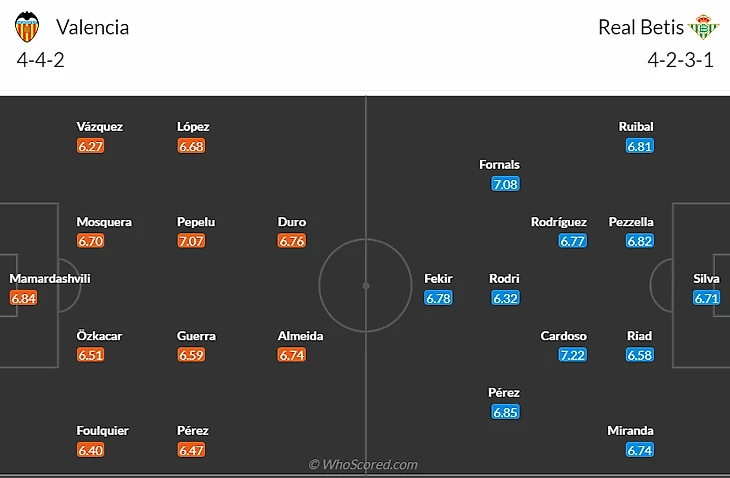Select Ruibal's 6.81 rating badge

click(640, 146)
